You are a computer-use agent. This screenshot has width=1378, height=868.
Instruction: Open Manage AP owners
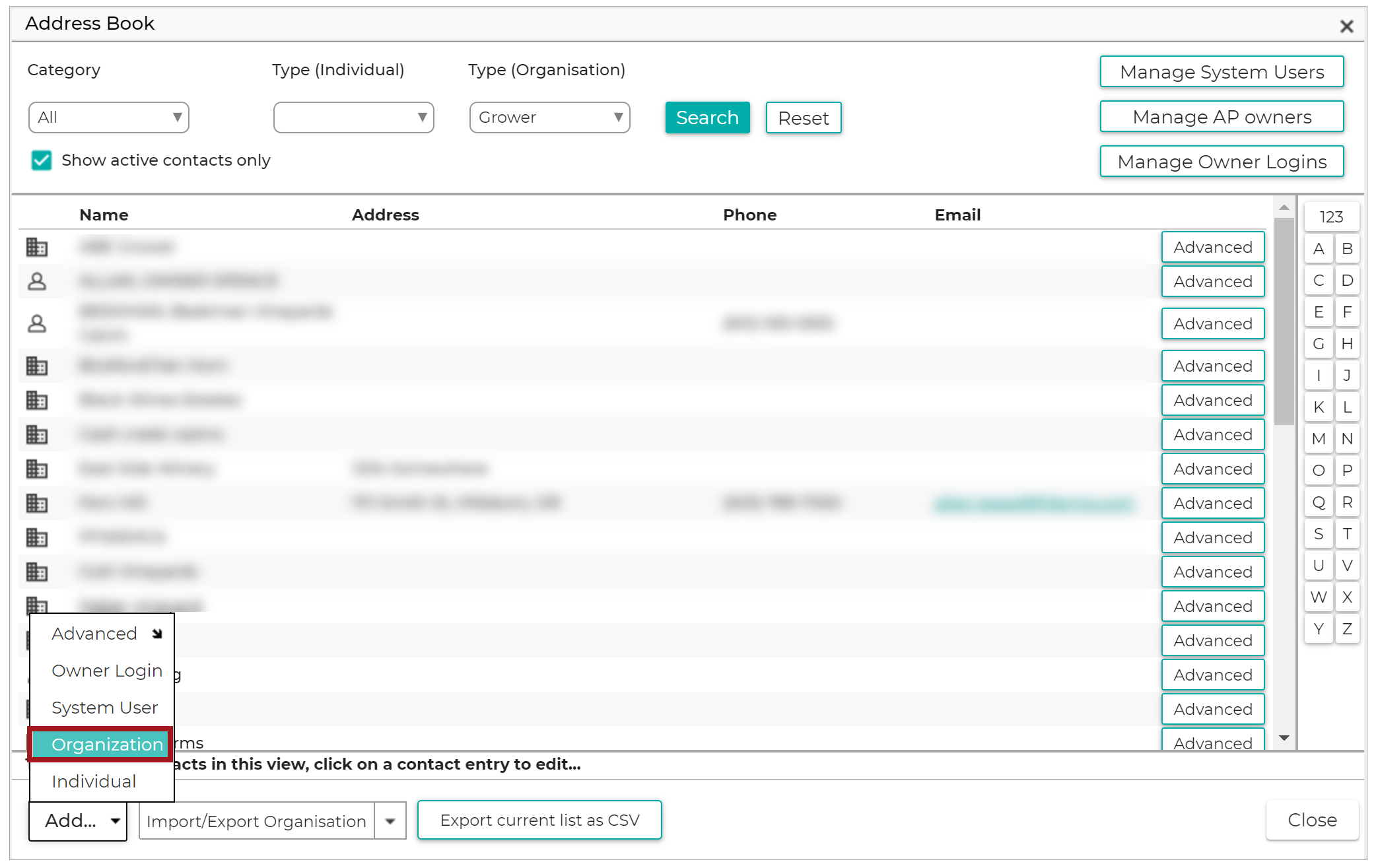[x=1222, y=117]
